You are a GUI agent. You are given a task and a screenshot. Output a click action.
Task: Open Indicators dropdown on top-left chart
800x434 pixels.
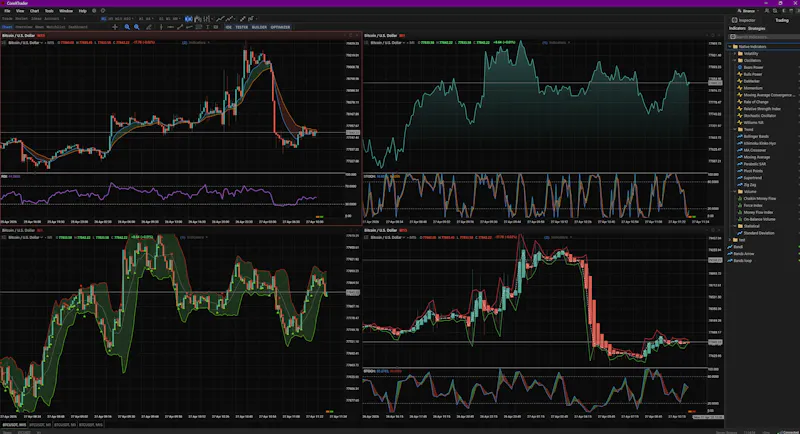tap(197, 43)
